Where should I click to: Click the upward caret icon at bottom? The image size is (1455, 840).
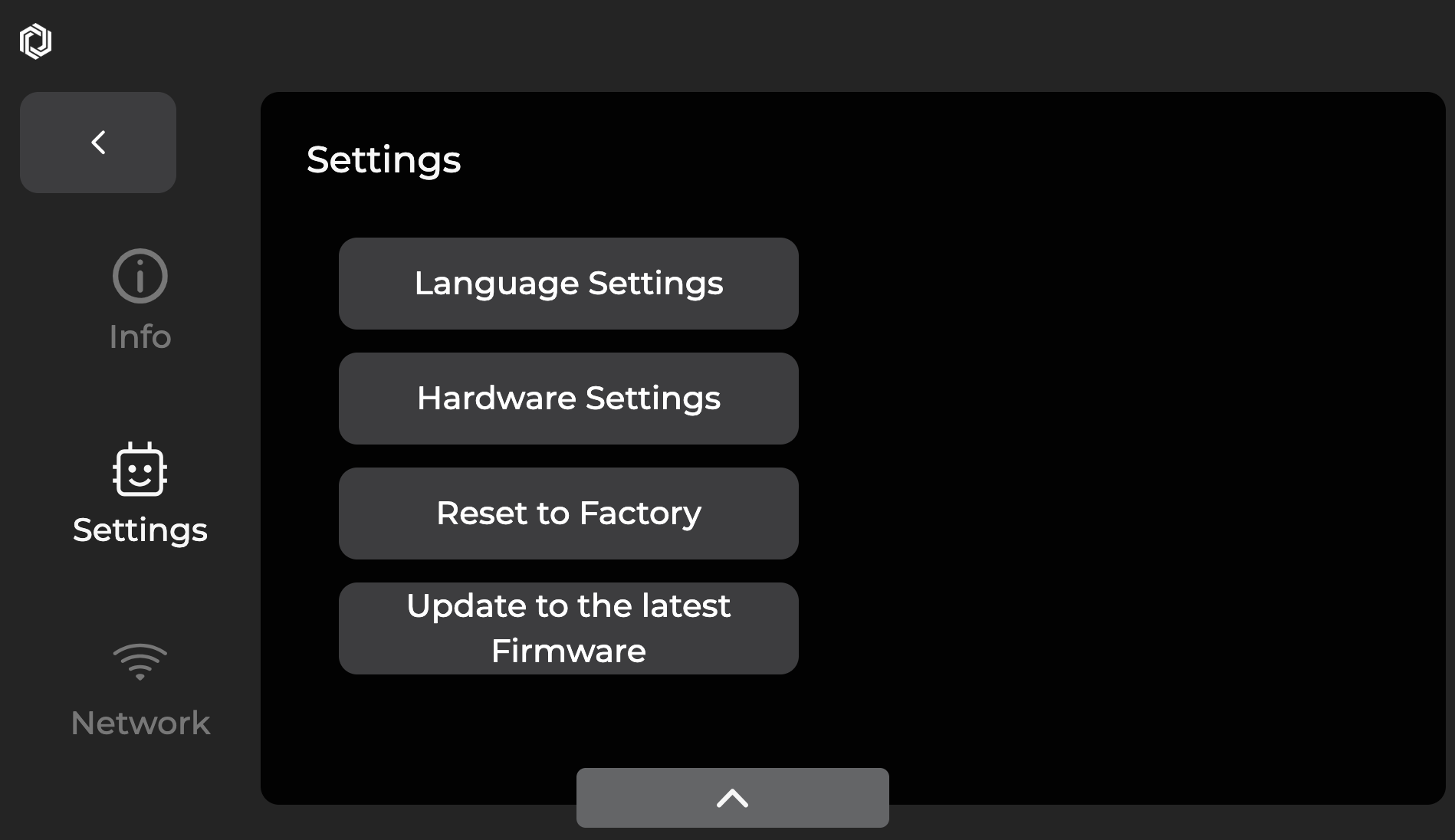pos(732,798)
